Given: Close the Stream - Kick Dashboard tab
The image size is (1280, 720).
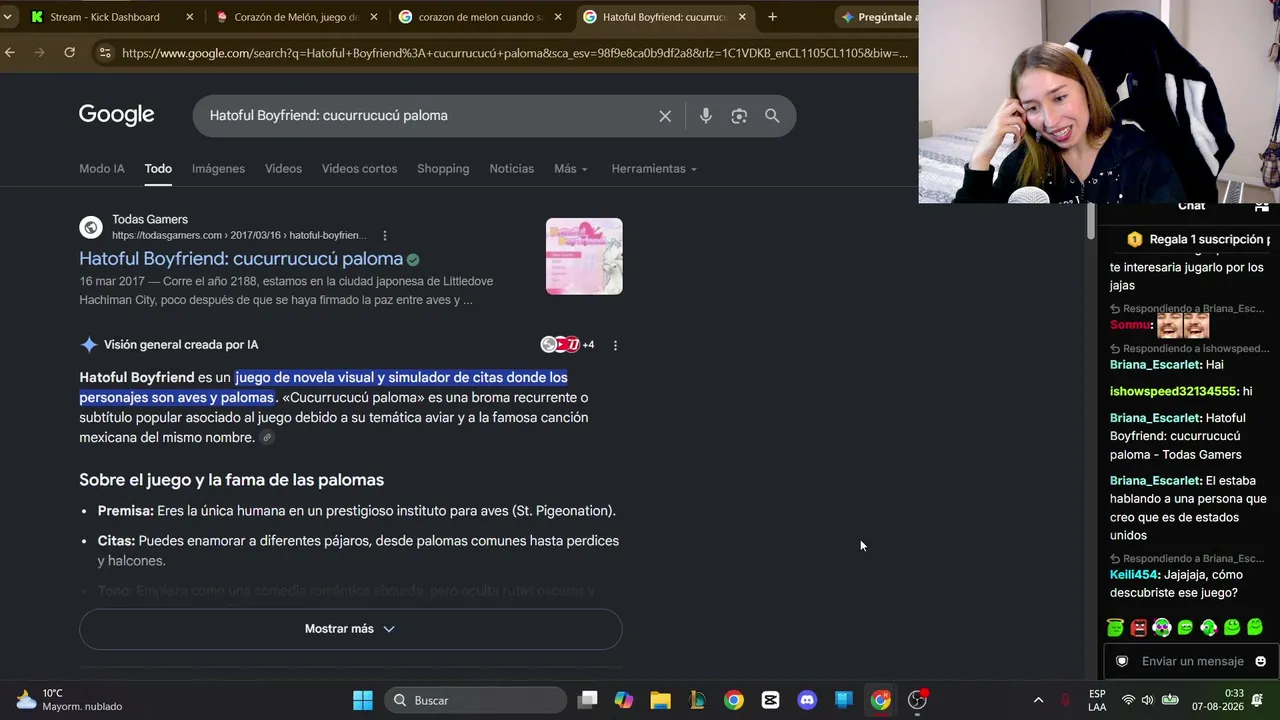Looking at the screenshot, I should [190, 17].
